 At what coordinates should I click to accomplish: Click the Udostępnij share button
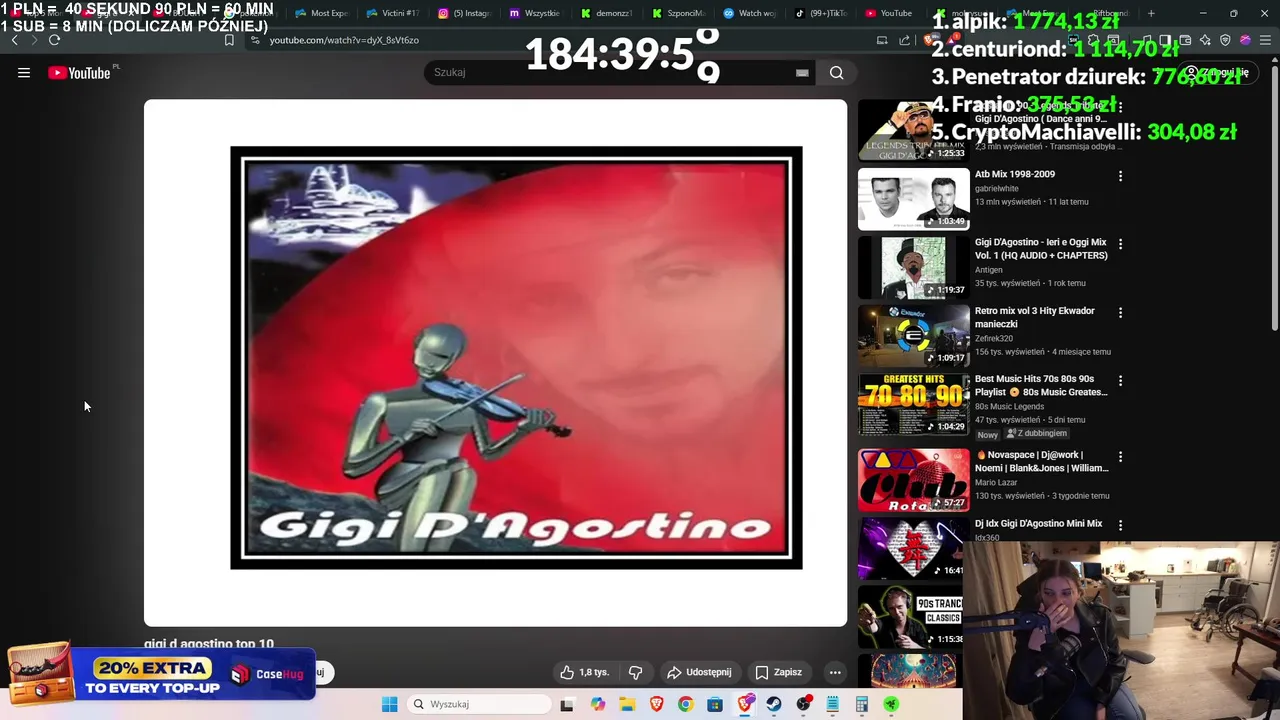[x=699, y=672]
